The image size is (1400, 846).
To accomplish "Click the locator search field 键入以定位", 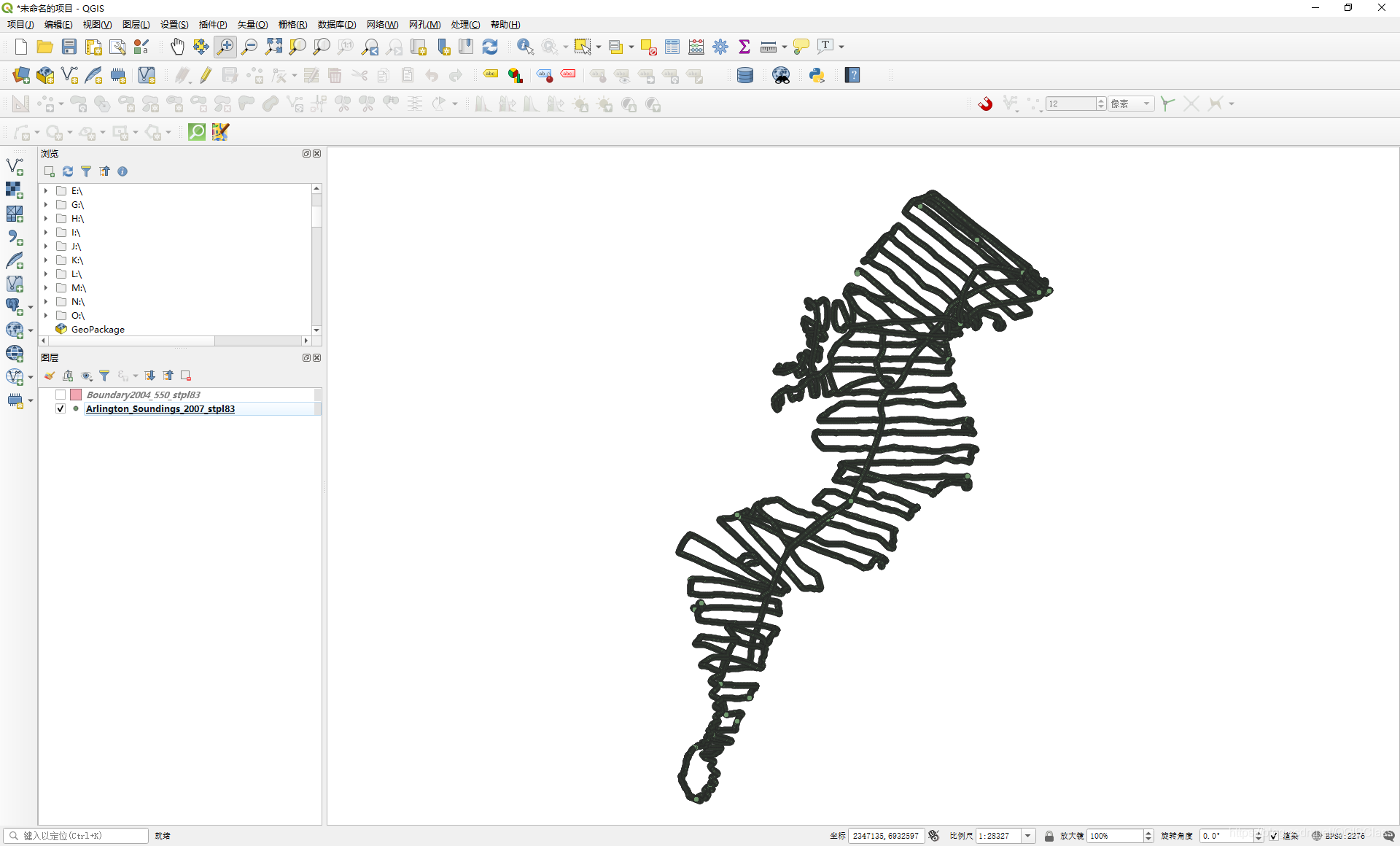I will tap(77, 836).
